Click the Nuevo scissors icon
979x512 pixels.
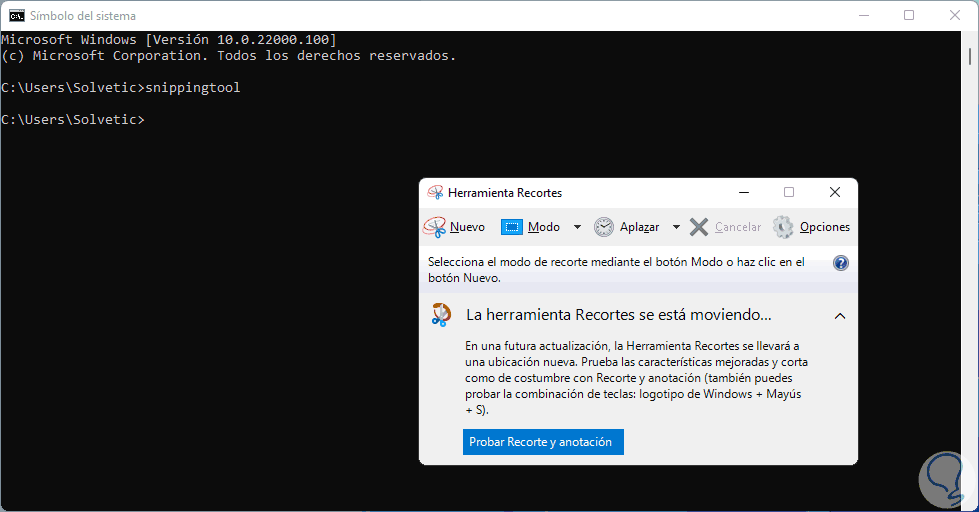435,227
